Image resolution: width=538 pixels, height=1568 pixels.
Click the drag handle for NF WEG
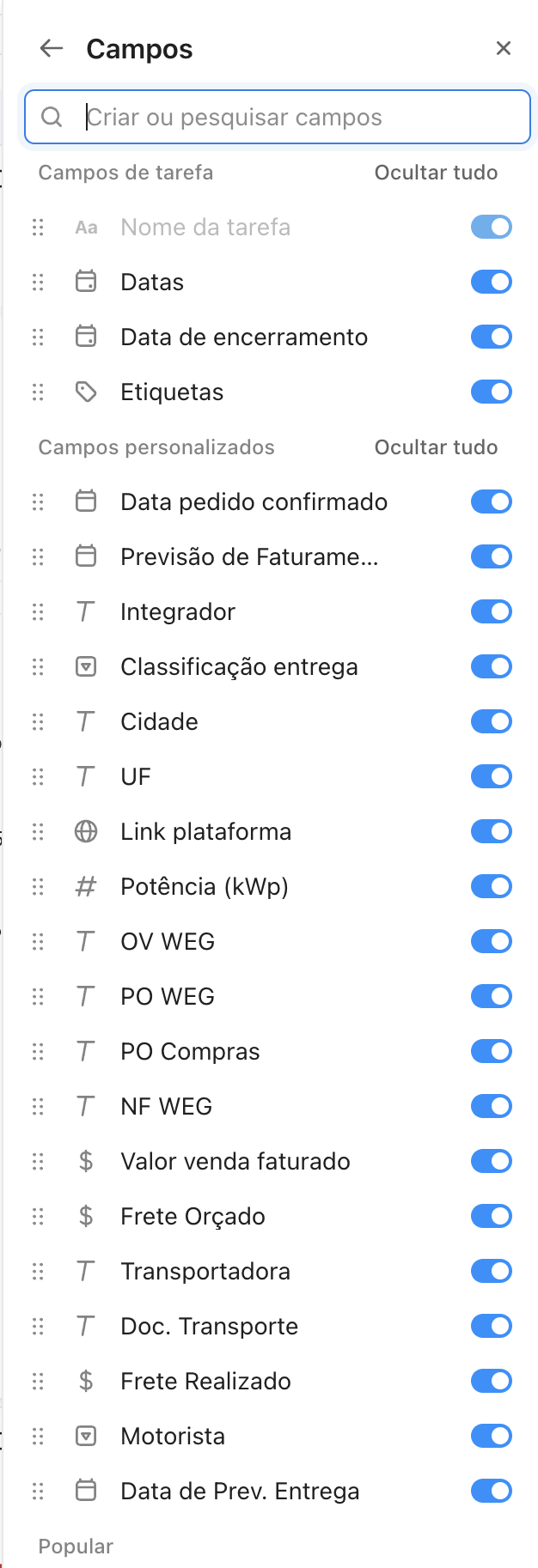[38, 1106]
